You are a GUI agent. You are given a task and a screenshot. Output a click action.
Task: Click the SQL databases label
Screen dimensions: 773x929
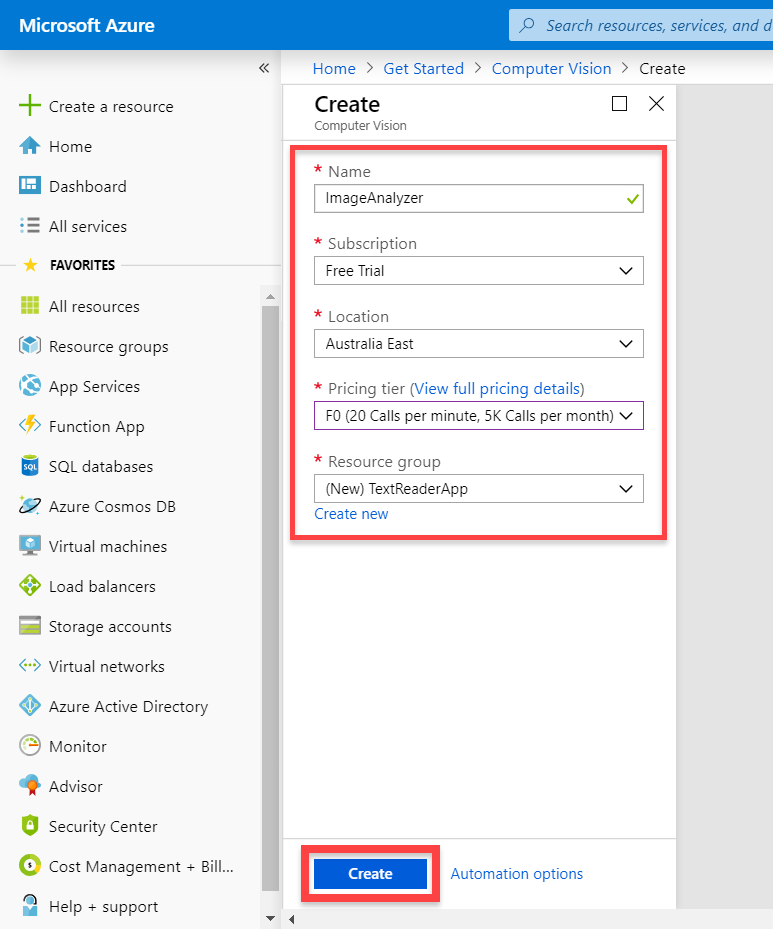[x=101, y=466]
